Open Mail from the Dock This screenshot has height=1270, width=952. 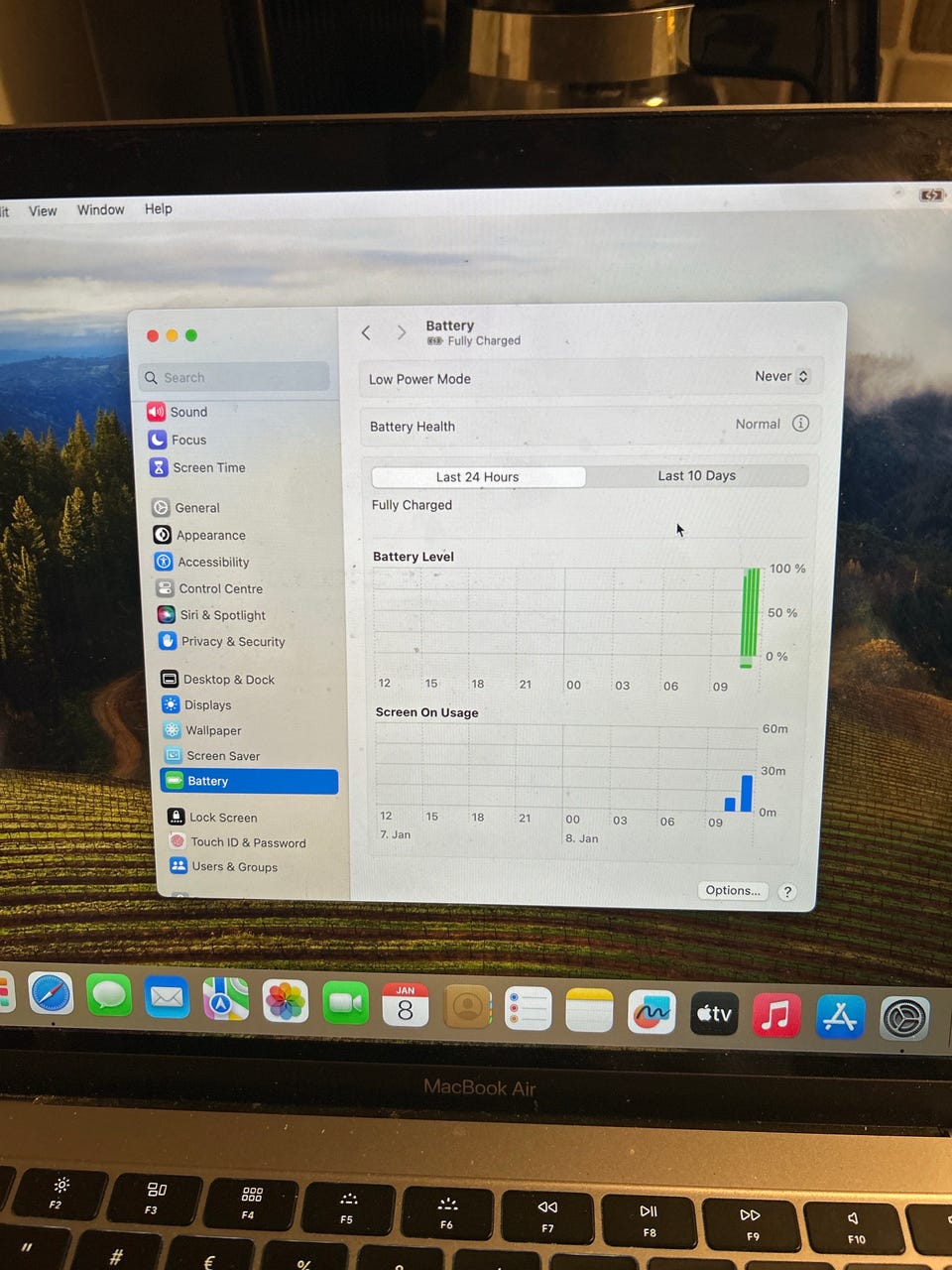[x=167, y=997]
